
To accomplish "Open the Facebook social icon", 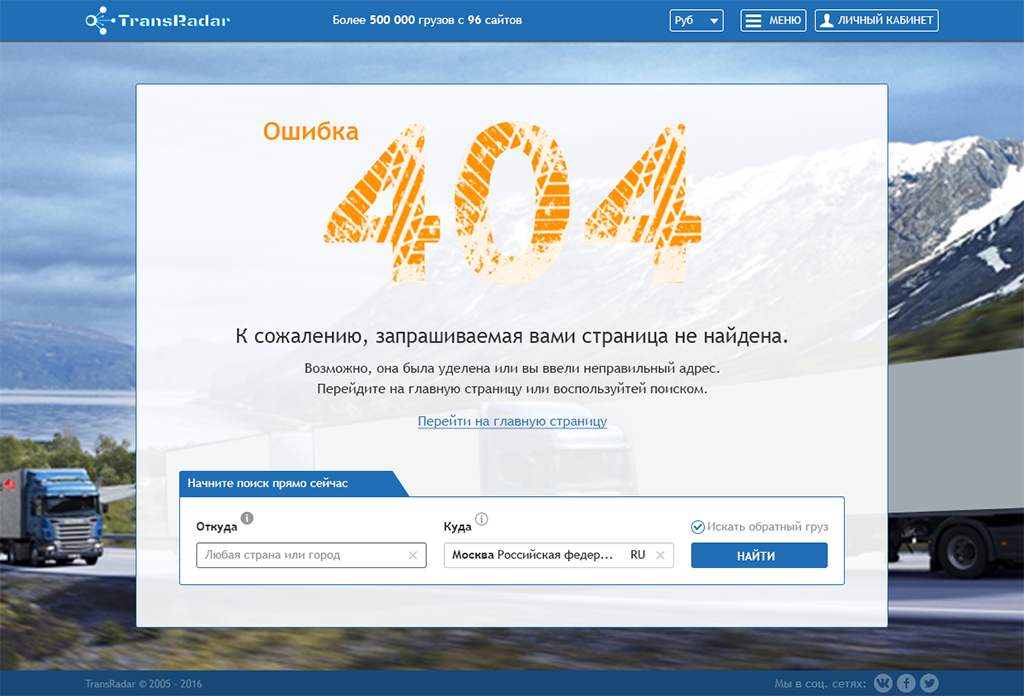I will coord(906,683).
